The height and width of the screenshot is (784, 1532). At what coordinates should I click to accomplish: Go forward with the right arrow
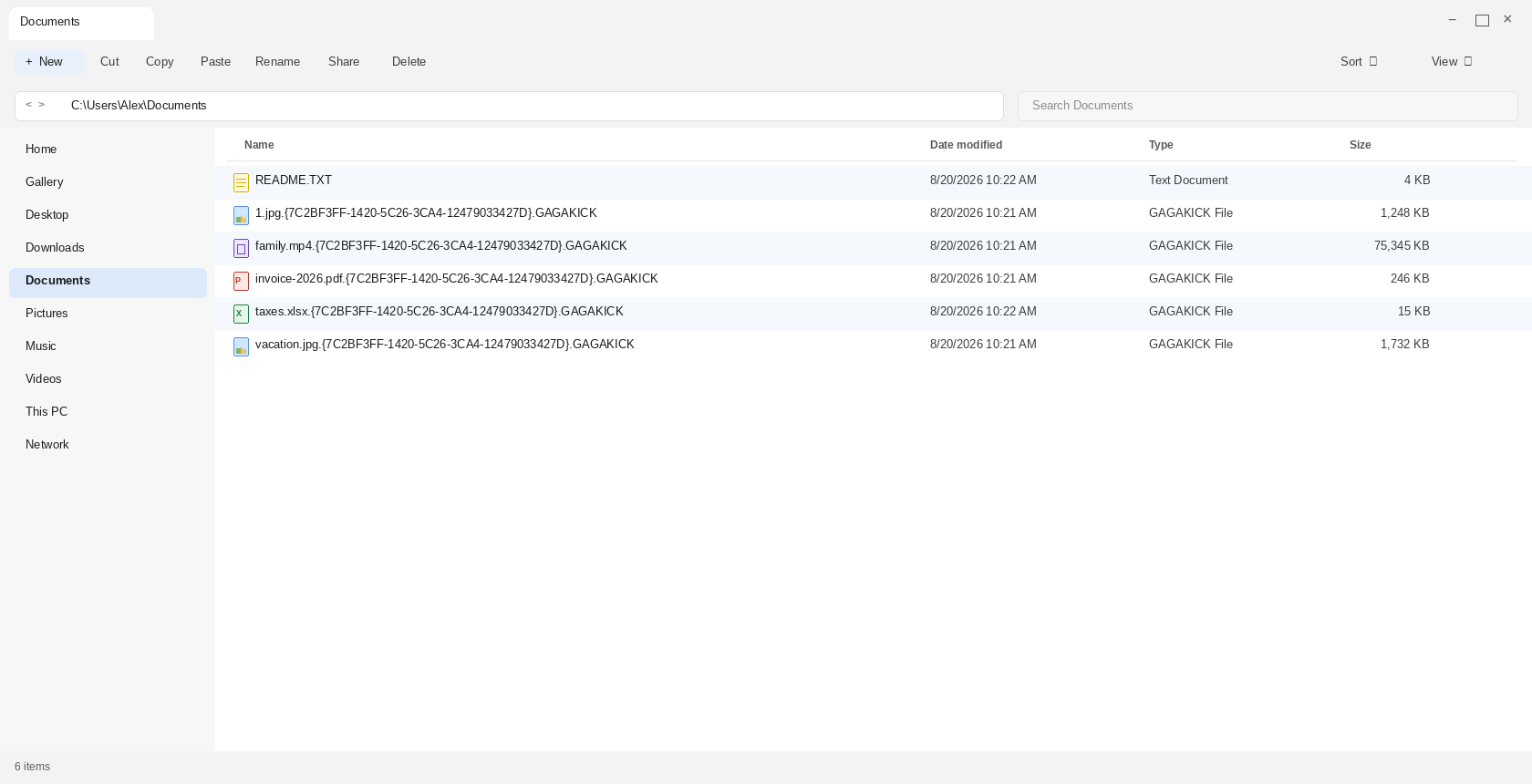tap(41, 105)
